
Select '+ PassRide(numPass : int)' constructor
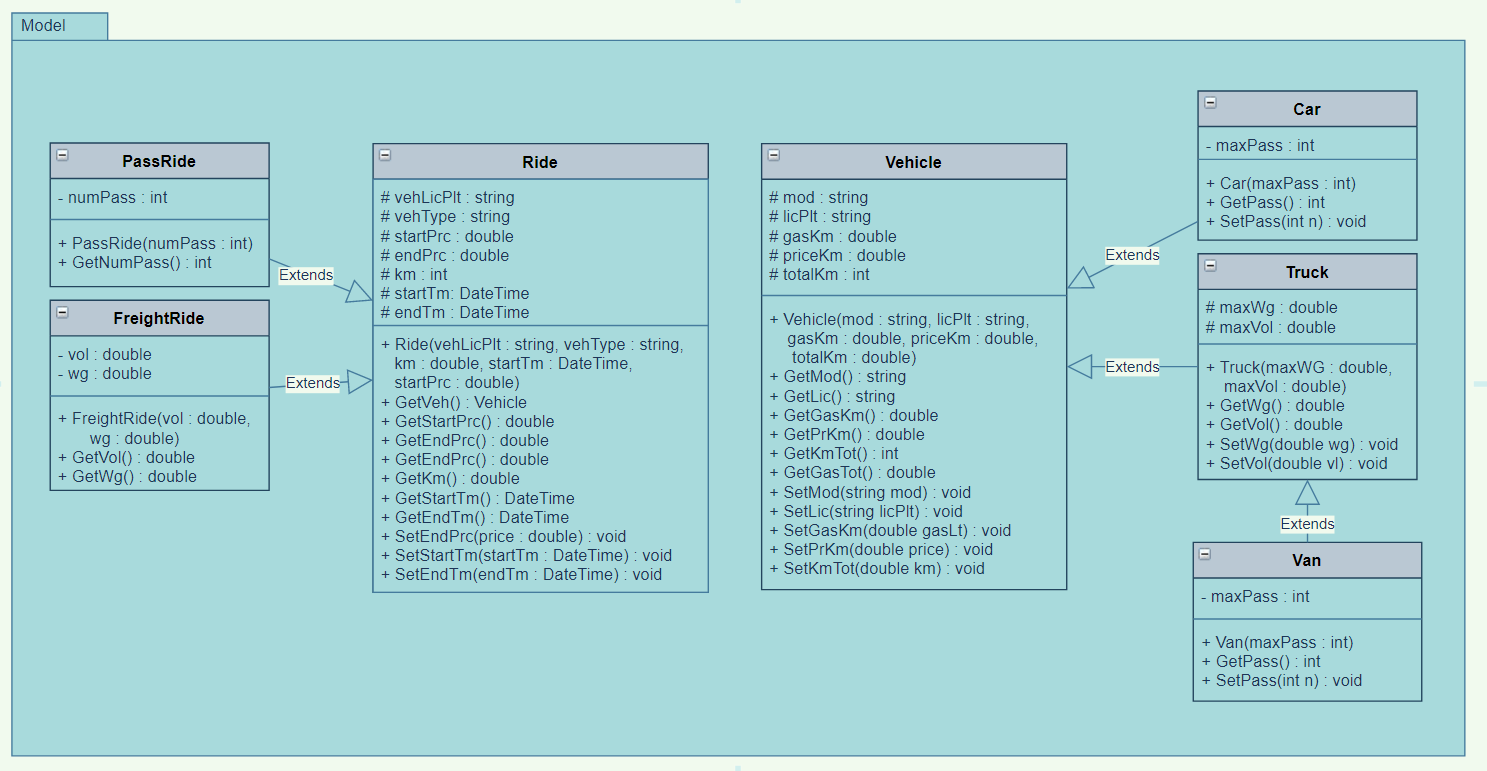(x=155, y=243)
